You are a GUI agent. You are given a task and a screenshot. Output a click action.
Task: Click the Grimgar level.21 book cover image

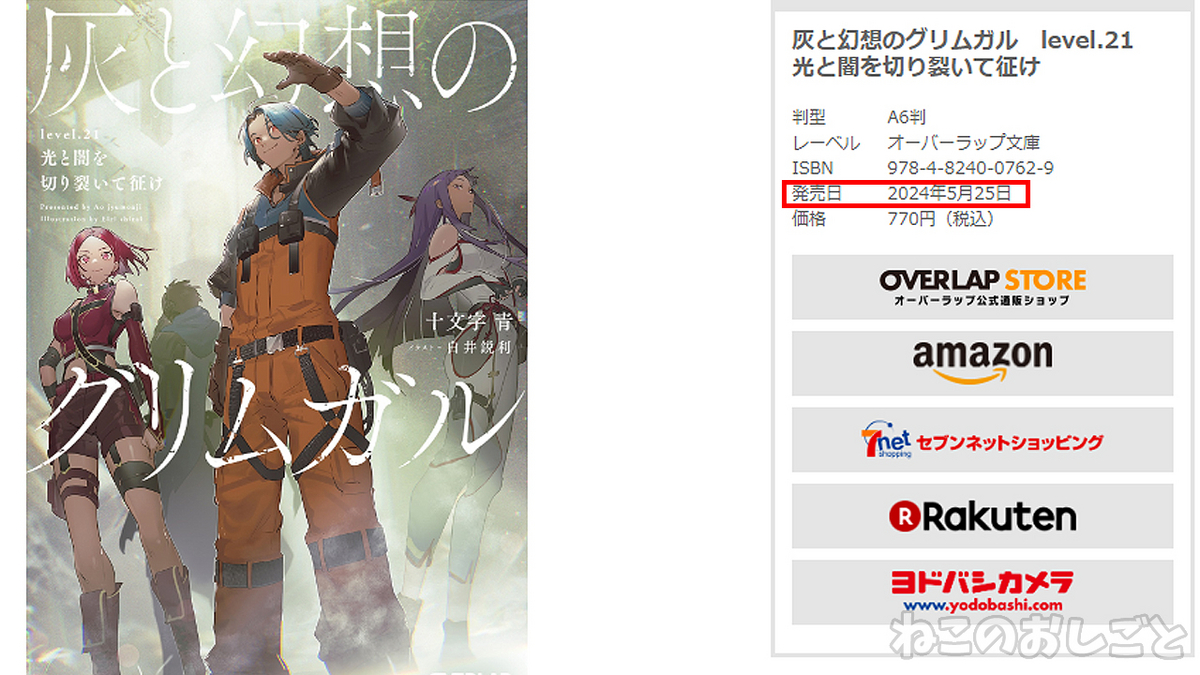[x=277, y=337]
